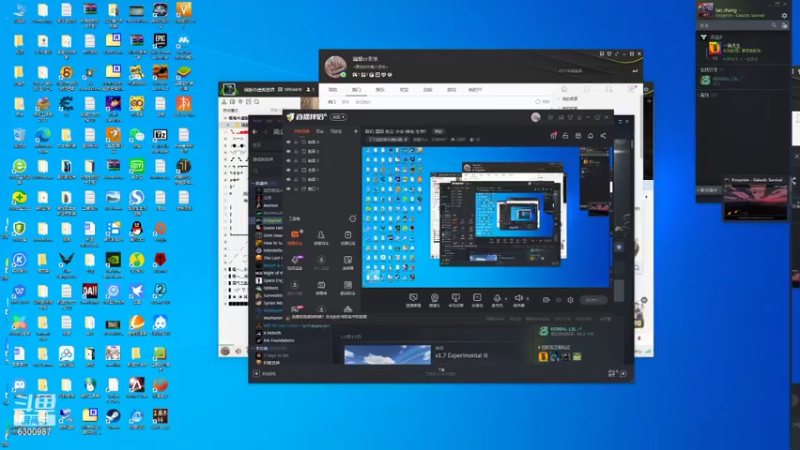Image resolution: width=800 pixels, height=450 pixels.
Task: Click the microphone icon in the streaming toolbar
Action: click(497, 298)
